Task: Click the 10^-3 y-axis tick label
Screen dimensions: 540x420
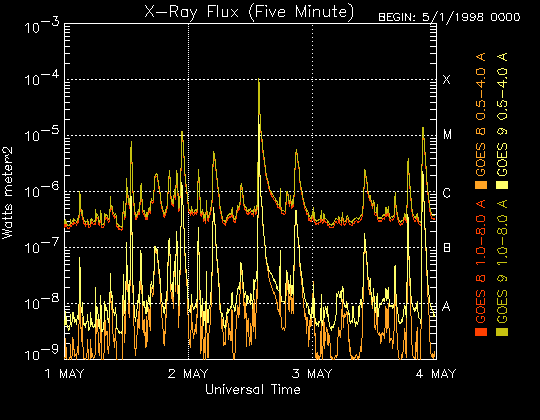Action: point(42,27)
